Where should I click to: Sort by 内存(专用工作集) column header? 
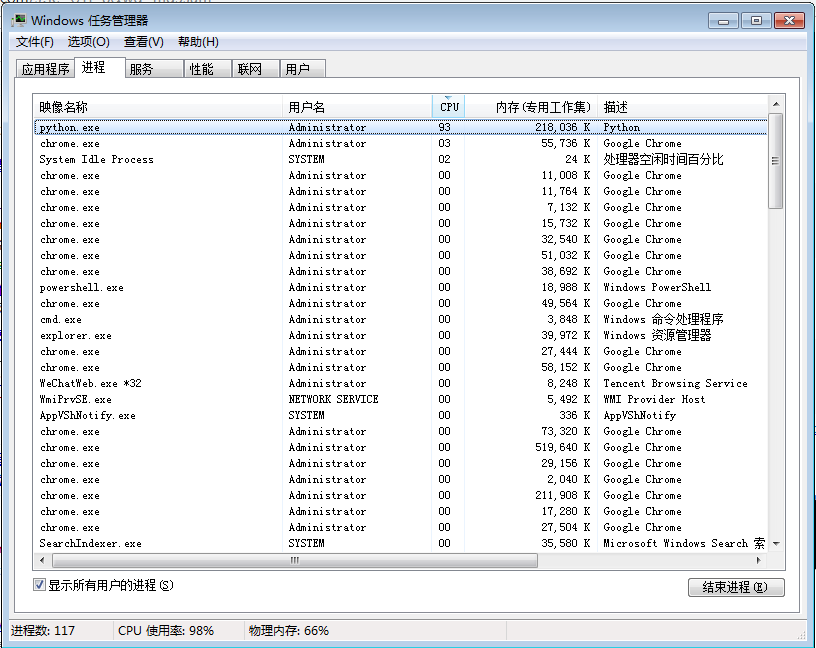click(531, 107)
